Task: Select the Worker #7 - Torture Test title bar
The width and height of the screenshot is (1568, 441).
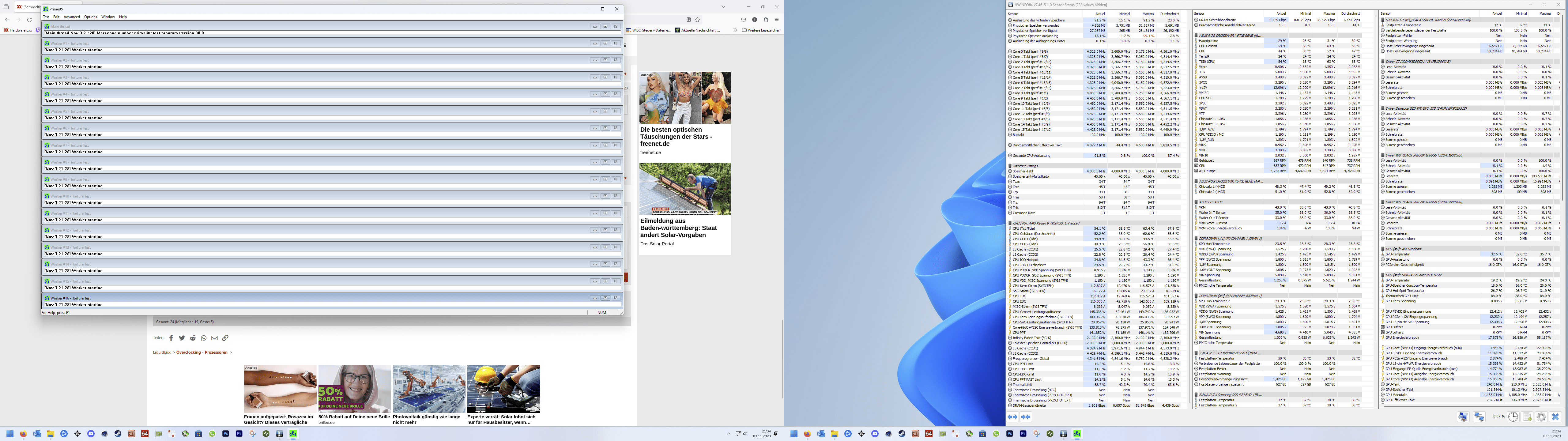Action: (x=332, y=145)
